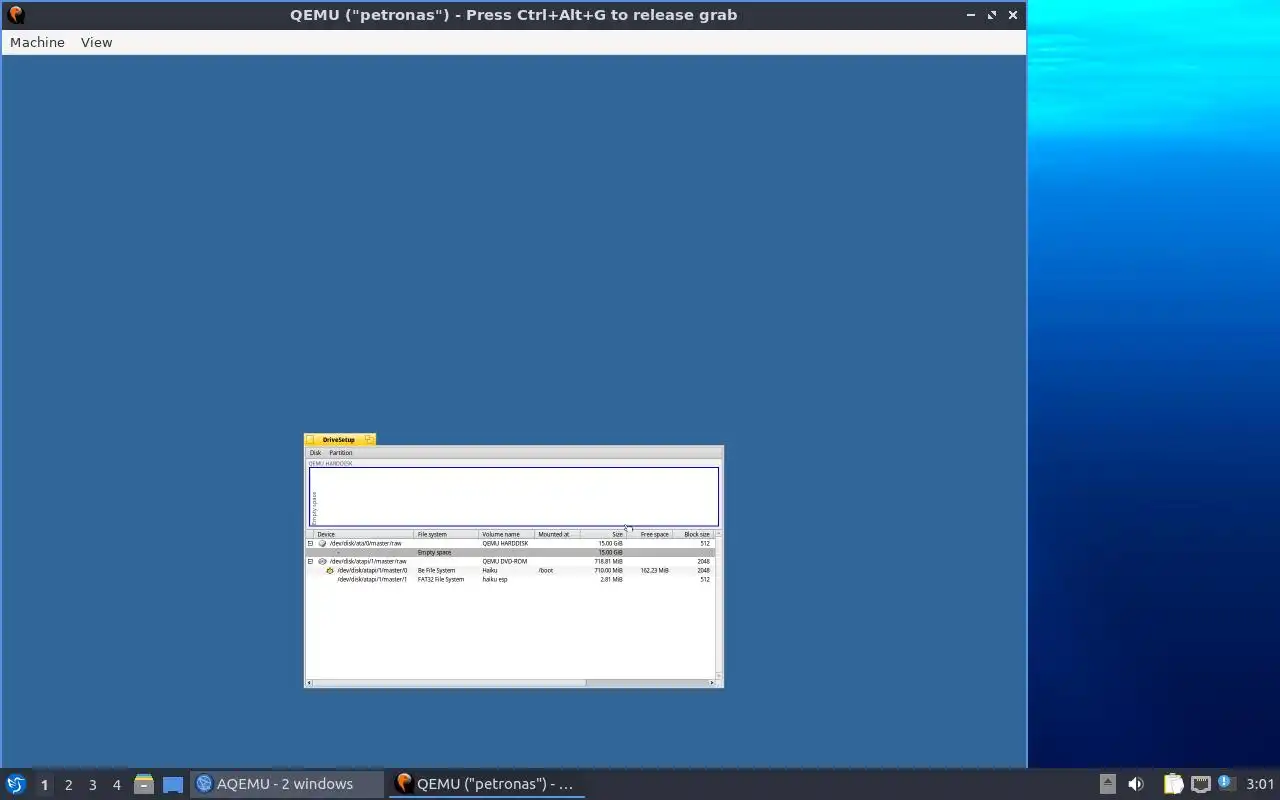Switch to workspace 3

tap(92, 784)
